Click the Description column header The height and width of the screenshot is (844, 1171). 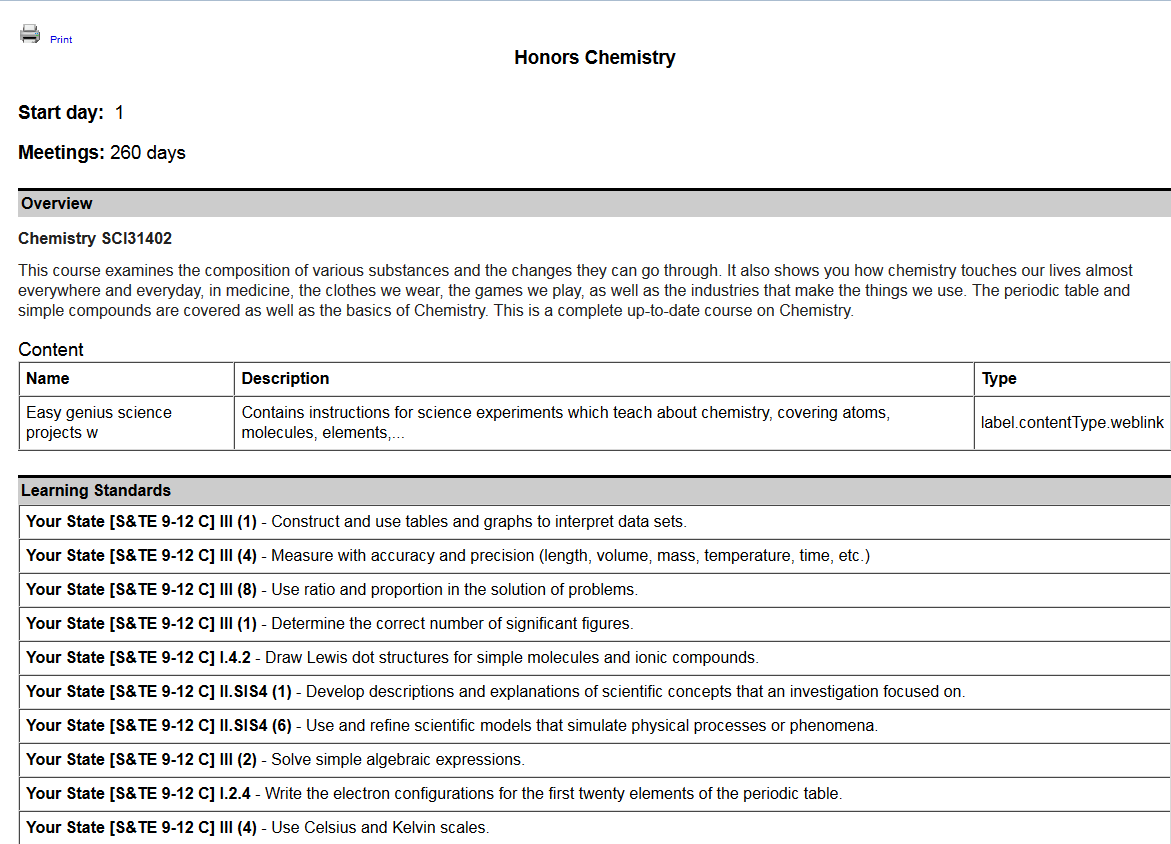pyautogui.click(x=285, y=379)
